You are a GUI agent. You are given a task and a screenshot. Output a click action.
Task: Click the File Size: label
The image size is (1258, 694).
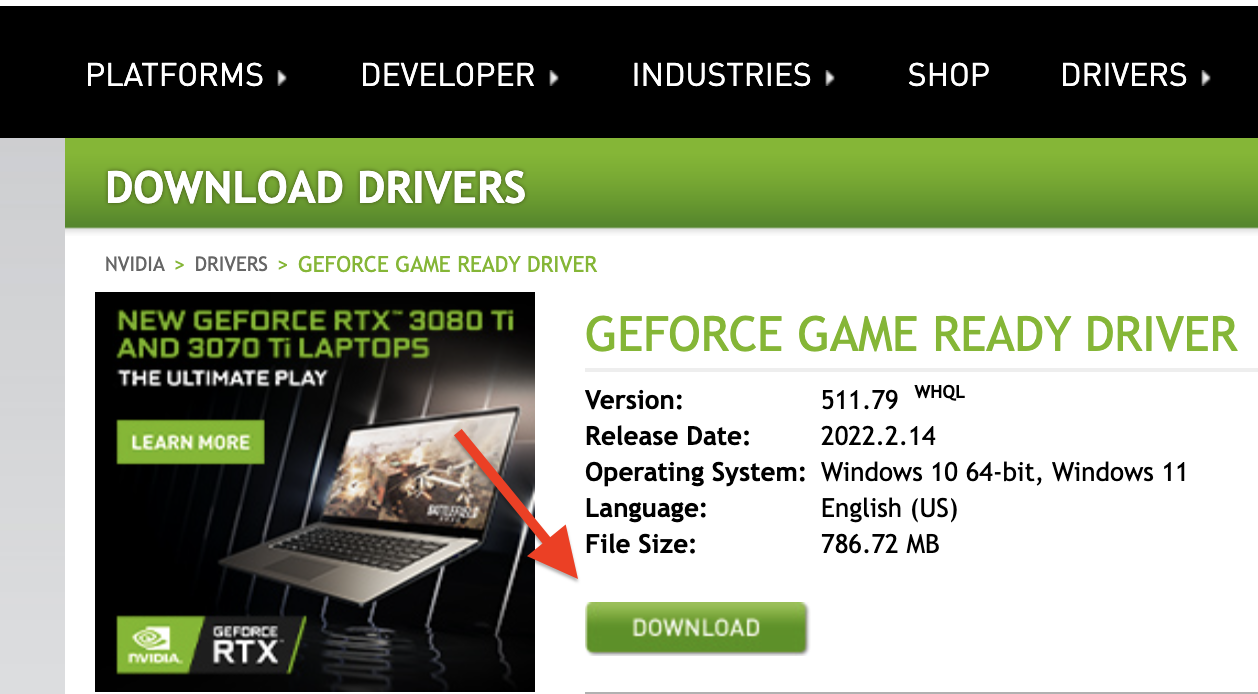point(641,545)
